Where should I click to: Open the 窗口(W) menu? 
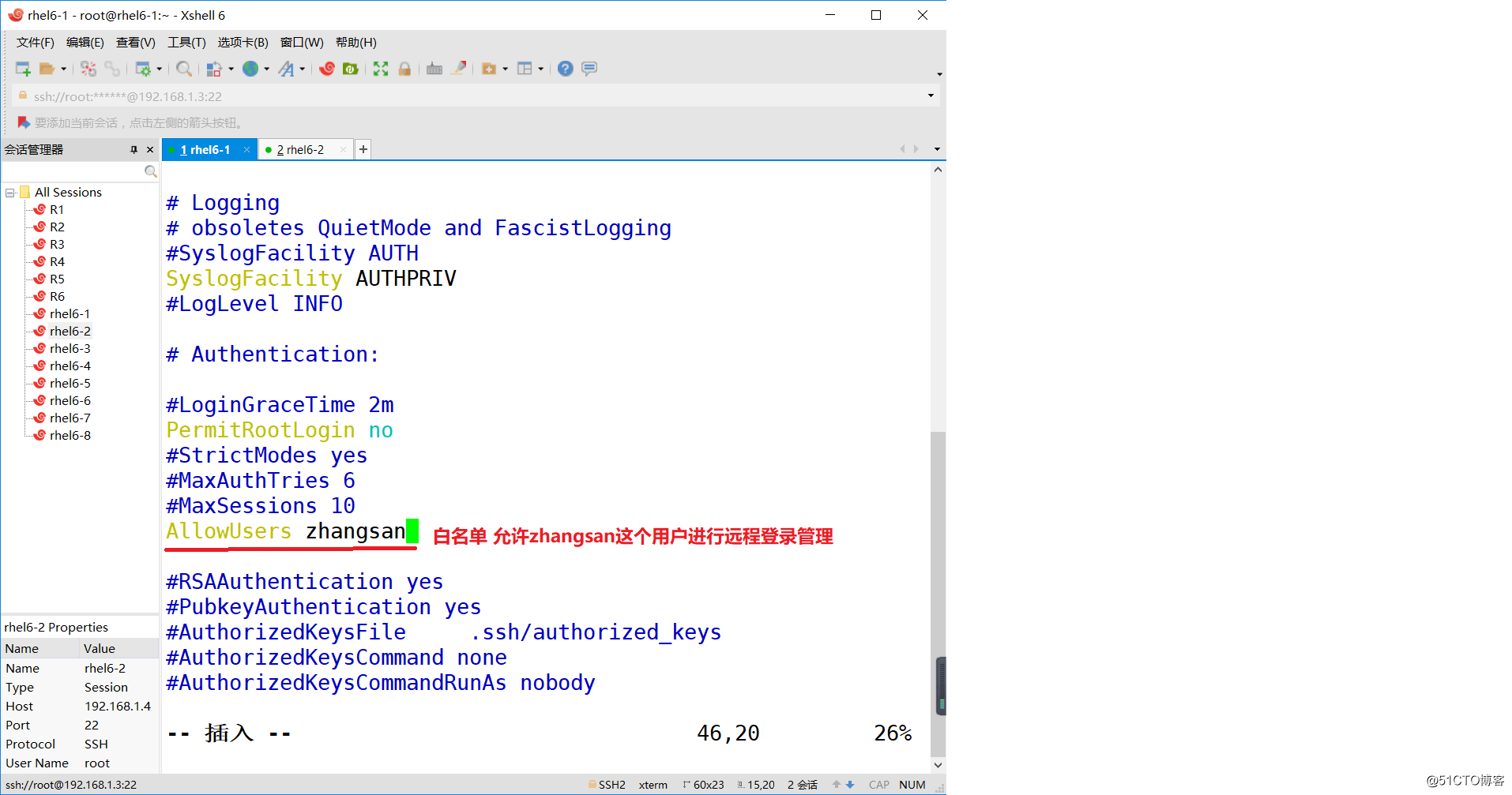pos(302,43)
